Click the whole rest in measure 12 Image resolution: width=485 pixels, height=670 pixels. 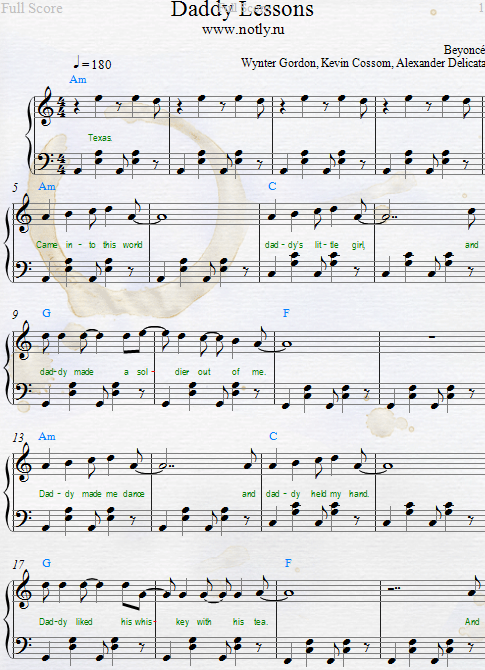pyautogui.click(x=432, y=337)
